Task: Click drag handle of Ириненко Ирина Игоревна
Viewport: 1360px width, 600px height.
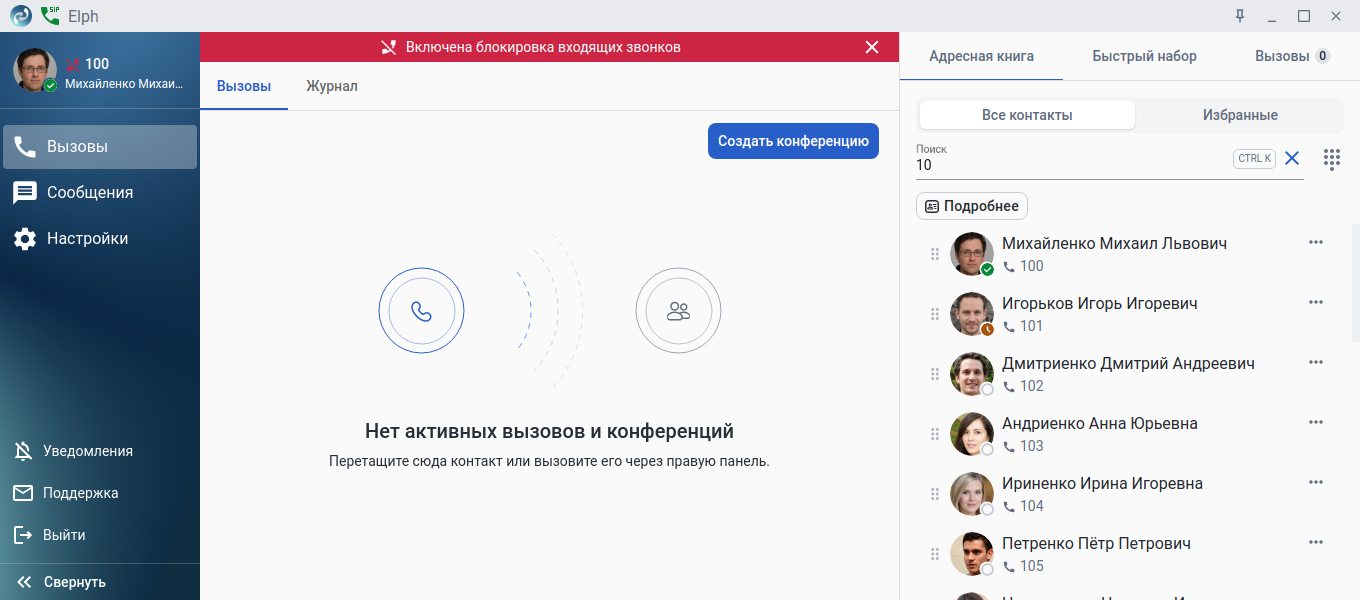Action: pyautogui.click(x=935, y=494)
